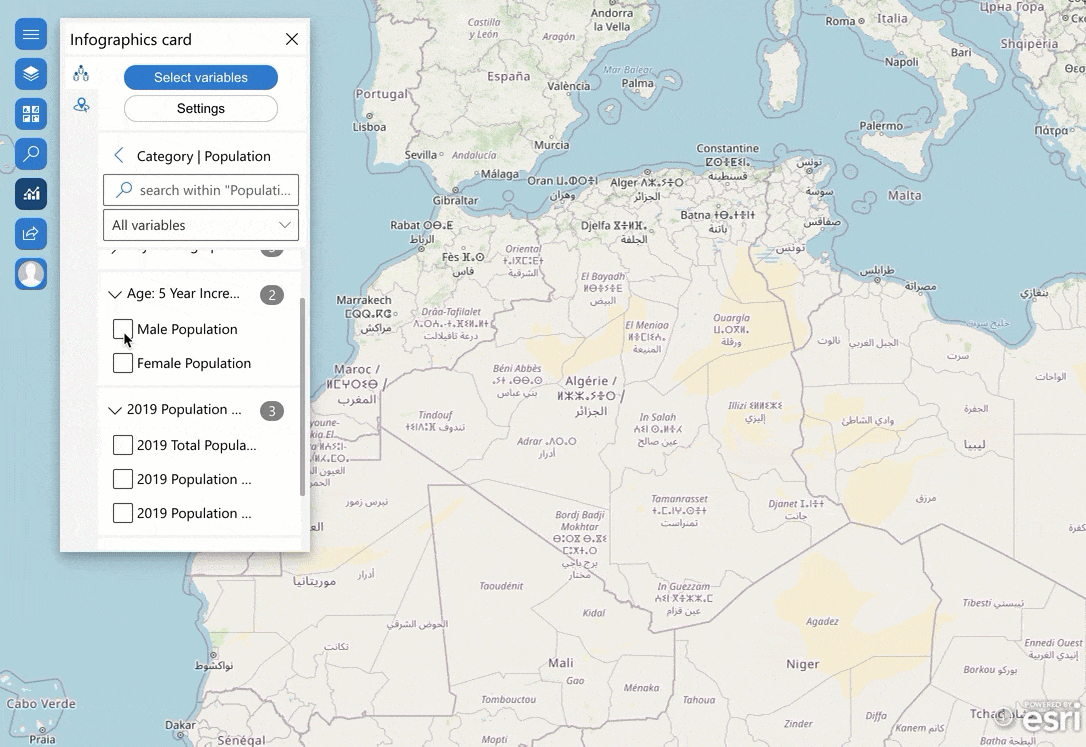Check the Female Population checkbox
The image size is (1086, 747).
[123, 363]
